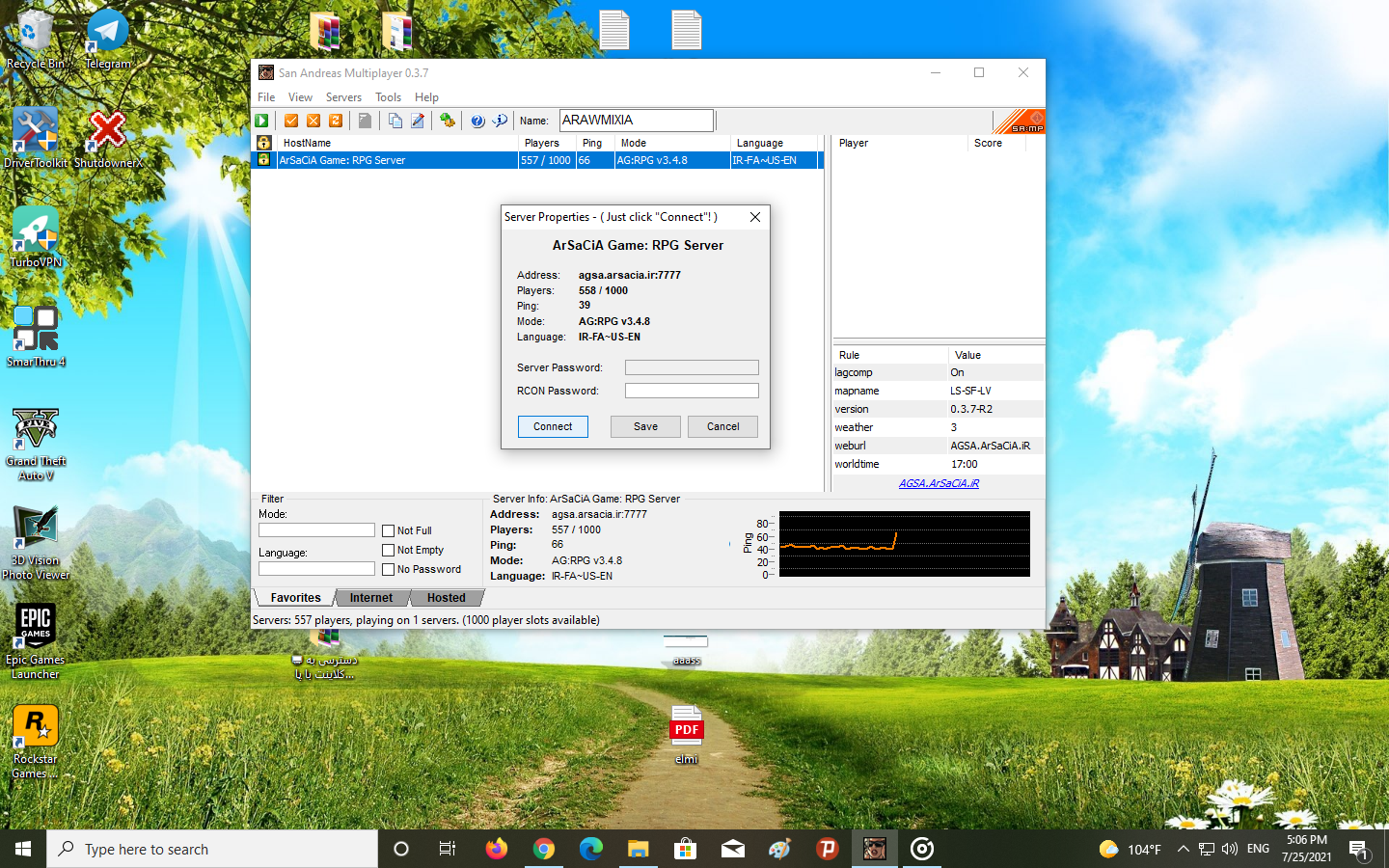Image resolution: width=1389 pixels, height=868 pixels.
Task: Sort servers by Ping column header
Action: point(595,143)
